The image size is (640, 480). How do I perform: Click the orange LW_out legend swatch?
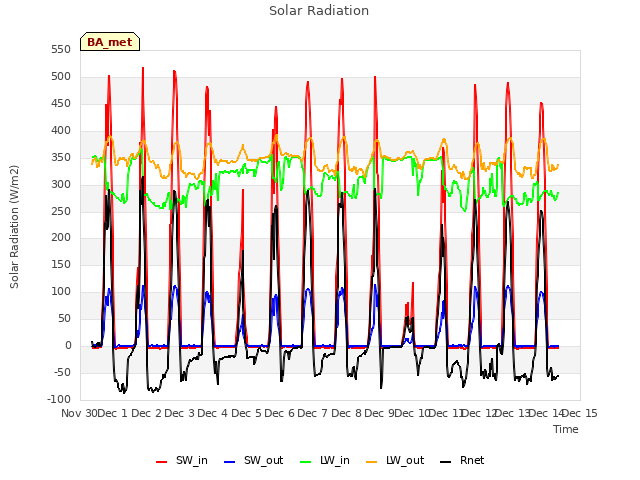click(x=371, y=462)
